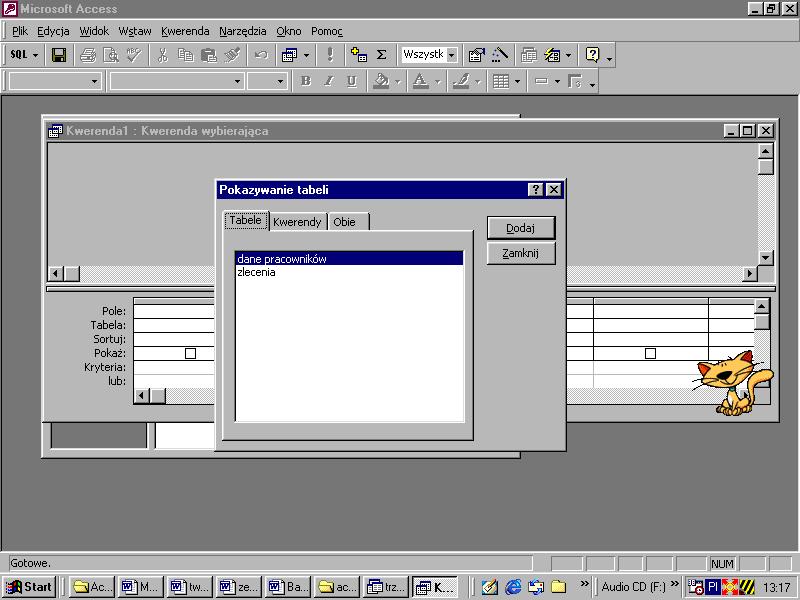
Task: Open the Windows Start button
Action: pos(29,587)
